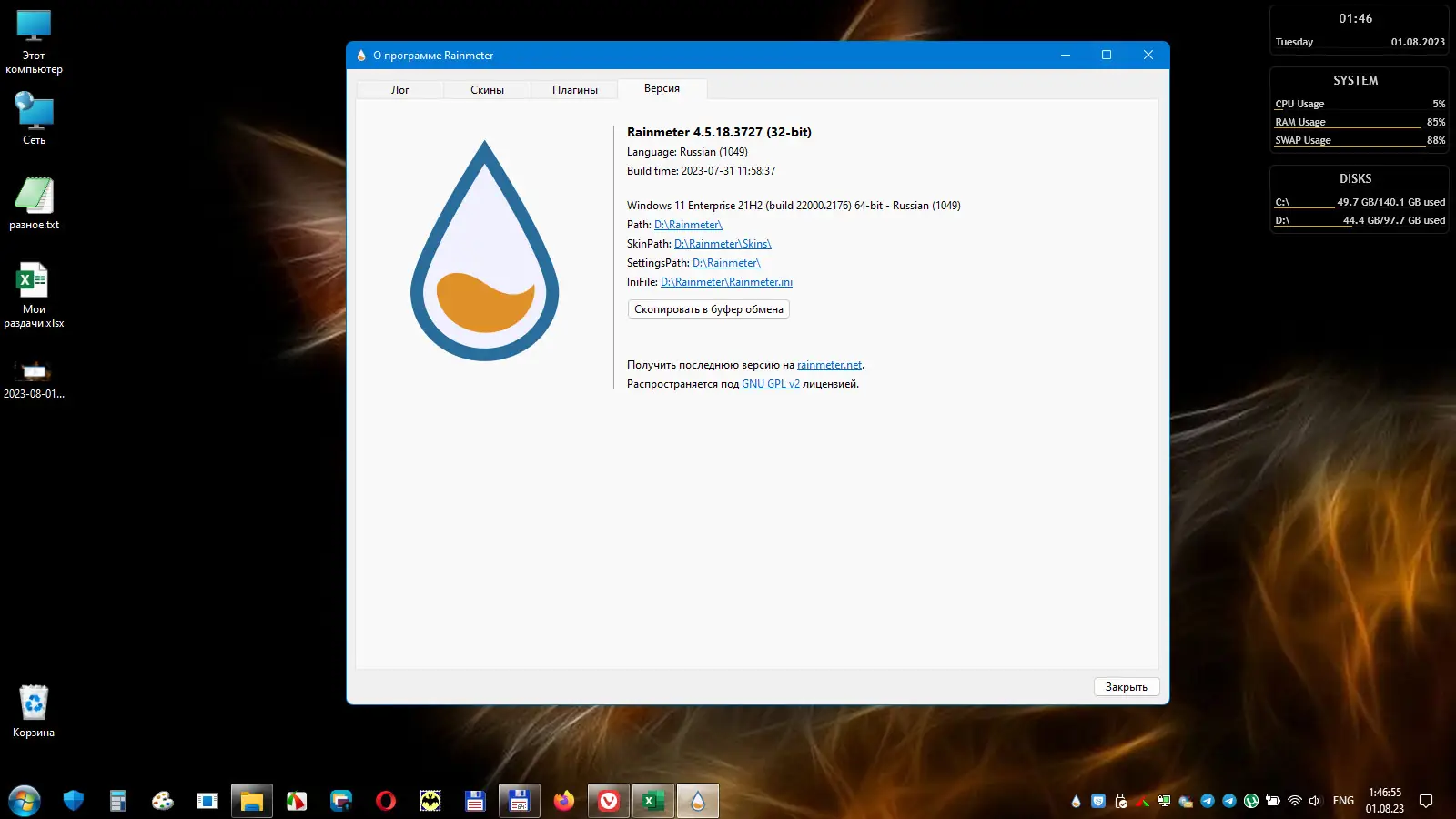The height and width of the screenshot is (819, 1456).
Task: Go to the Плагины tab
Action: pyautogui.click(x=575, y=89)
